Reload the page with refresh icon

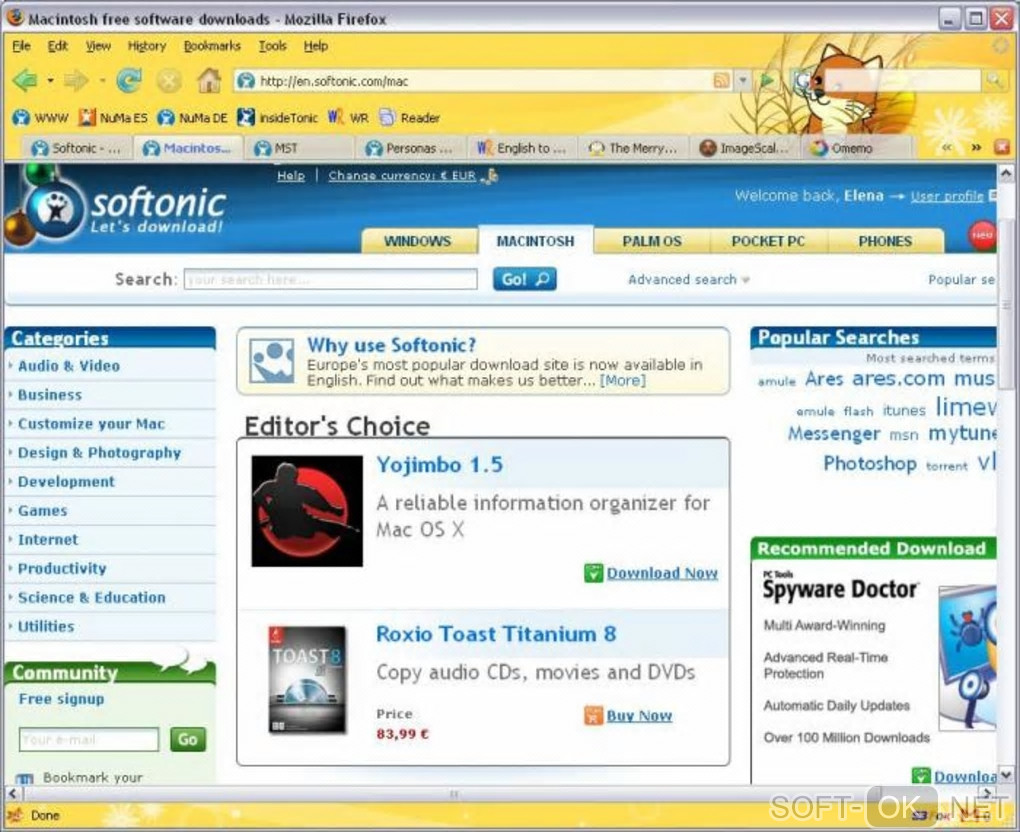click(129, 81)
